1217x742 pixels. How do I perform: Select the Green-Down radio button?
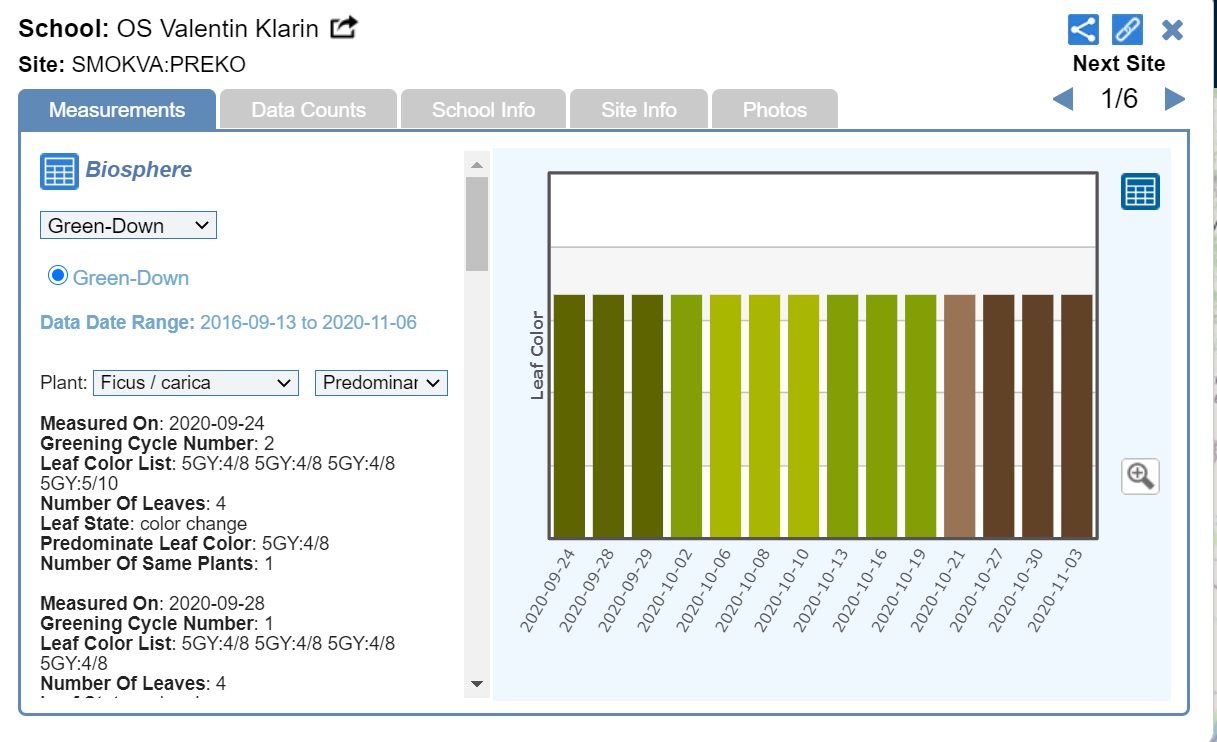coord(58,276)
